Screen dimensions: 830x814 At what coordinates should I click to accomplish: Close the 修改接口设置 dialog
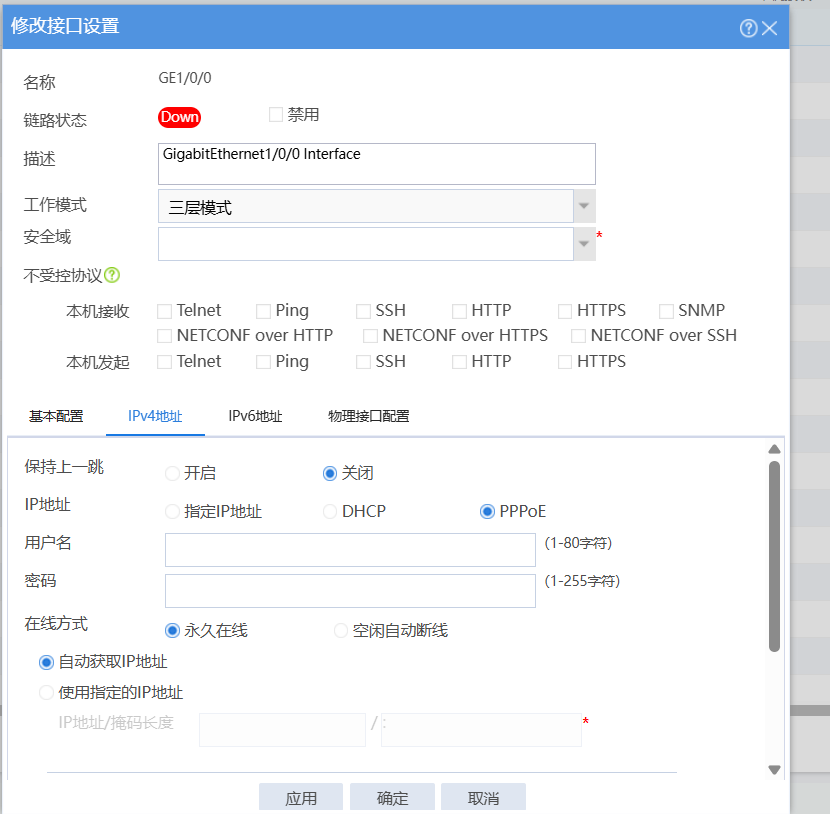pos(770,28)
